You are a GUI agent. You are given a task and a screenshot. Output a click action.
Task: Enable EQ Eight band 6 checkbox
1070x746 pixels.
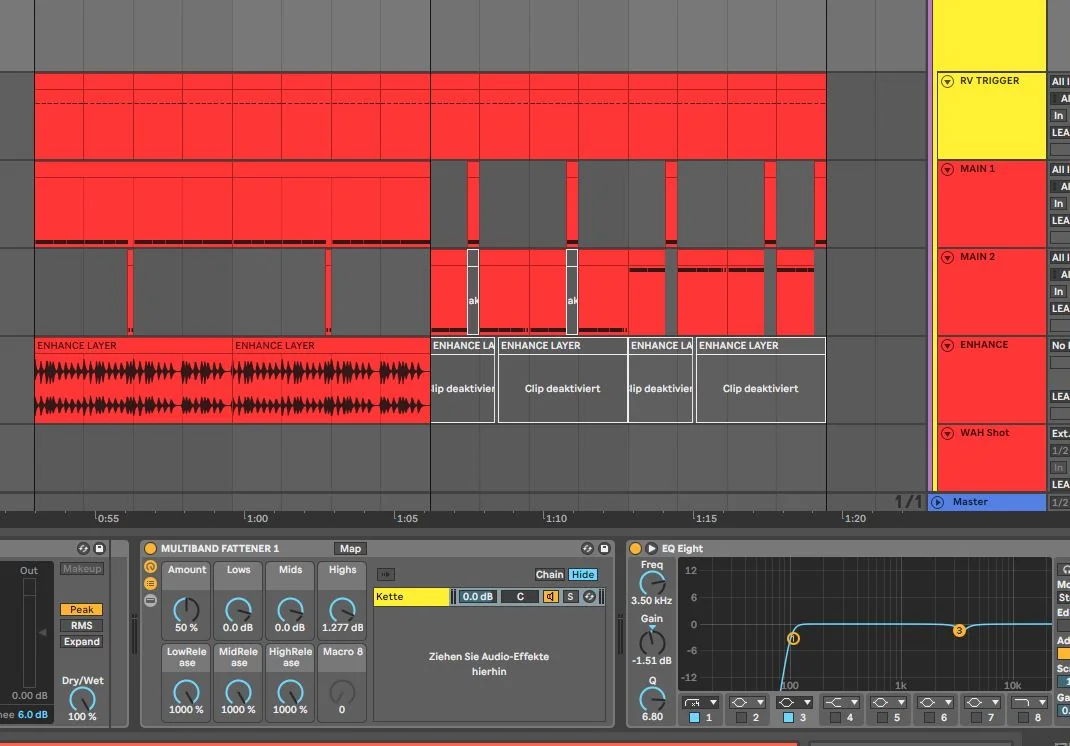[929, 717]
